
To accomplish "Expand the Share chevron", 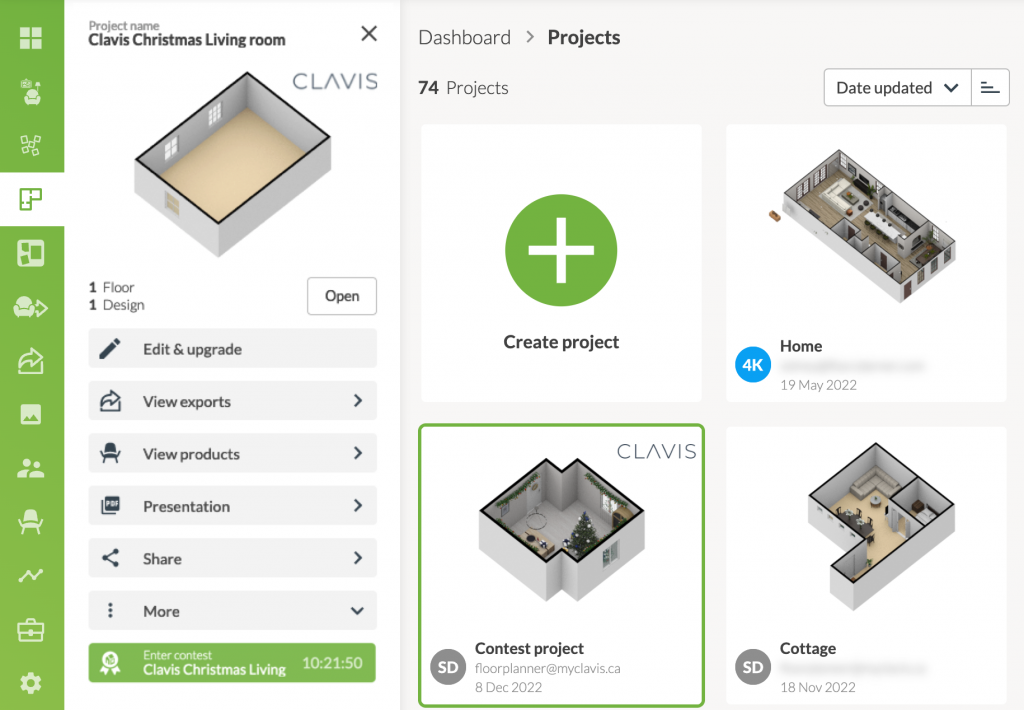I will tap(358, 557).
